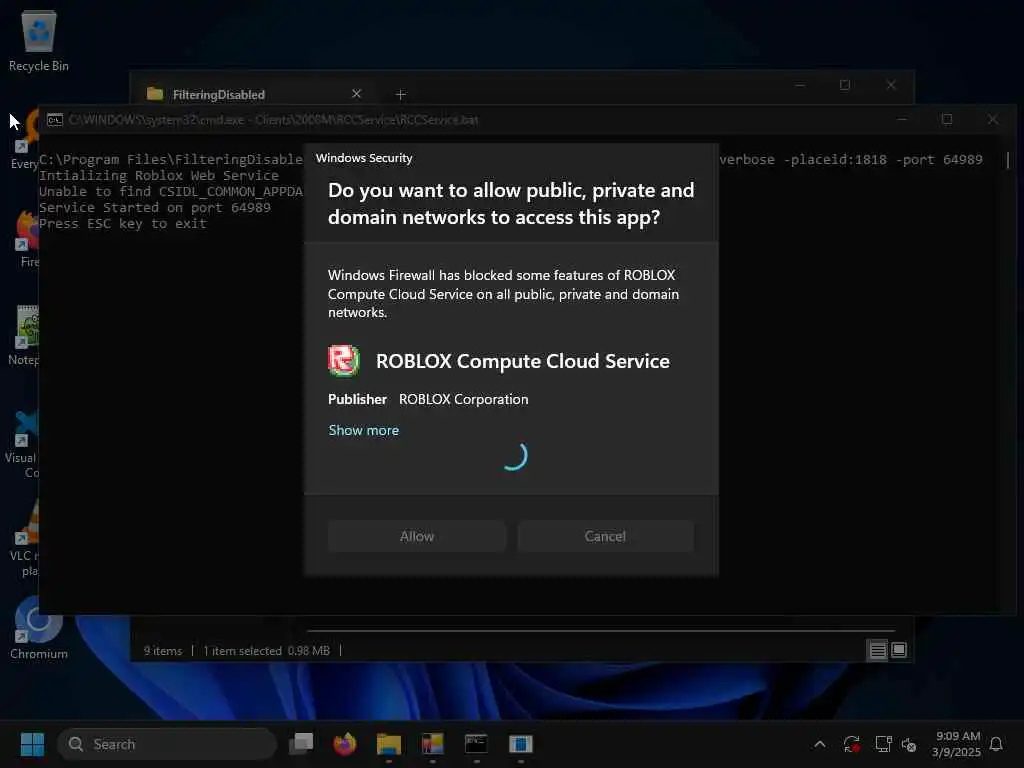Screen dimensions: 1024x768
Task: Click the cmd.exe window title icon
Action: [x=55, y=120]
